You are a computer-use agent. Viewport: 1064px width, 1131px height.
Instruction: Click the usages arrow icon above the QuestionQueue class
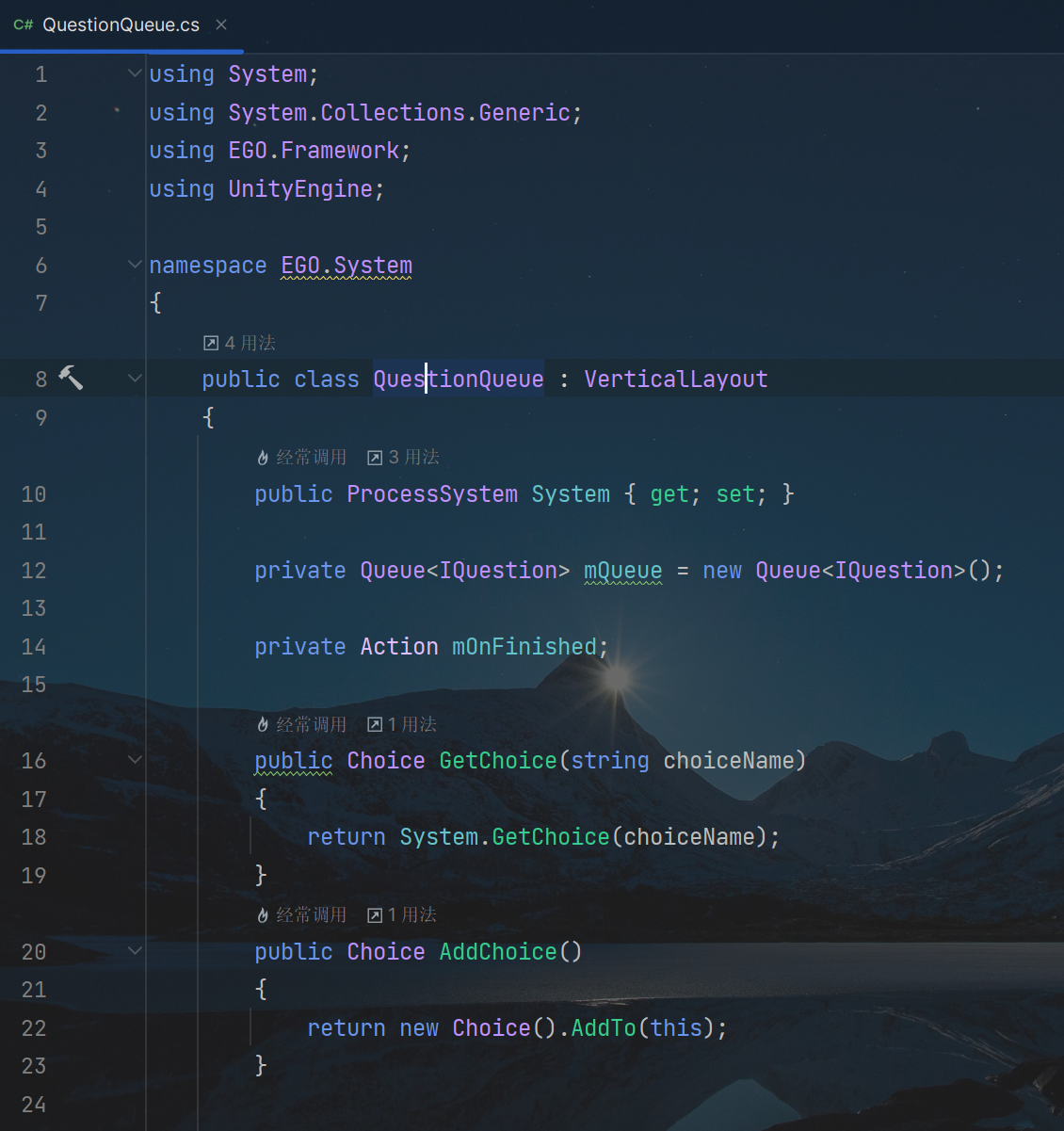click(211, 343)
